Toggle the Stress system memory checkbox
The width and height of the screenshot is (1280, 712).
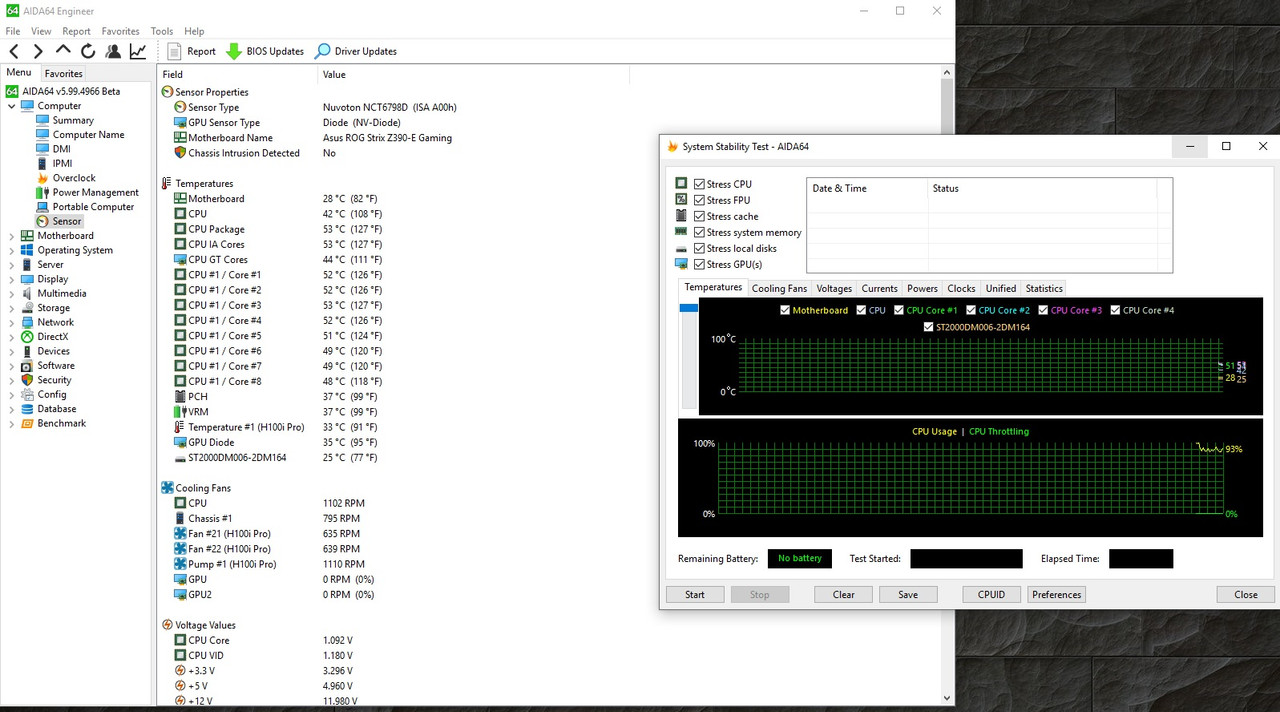(x=699, y=232)
